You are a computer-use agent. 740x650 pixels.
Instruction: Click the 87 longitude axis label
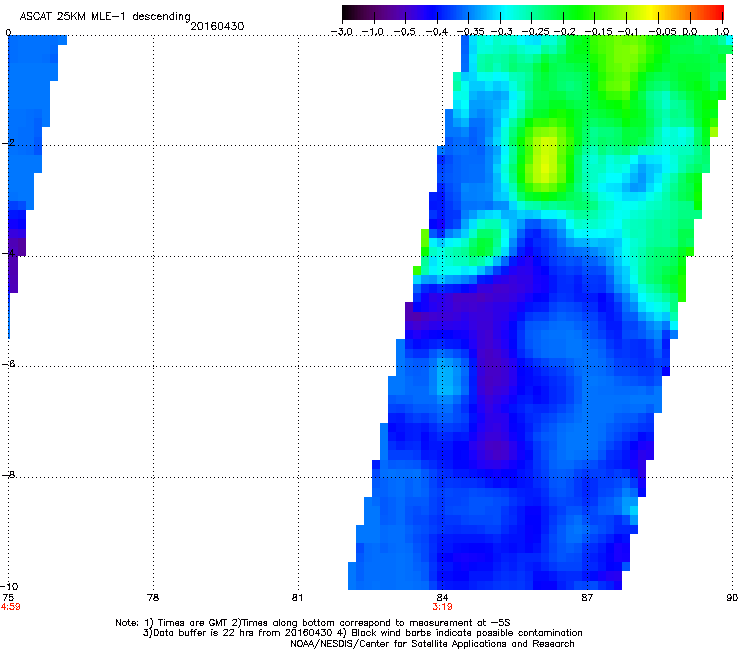click(587, 598)
